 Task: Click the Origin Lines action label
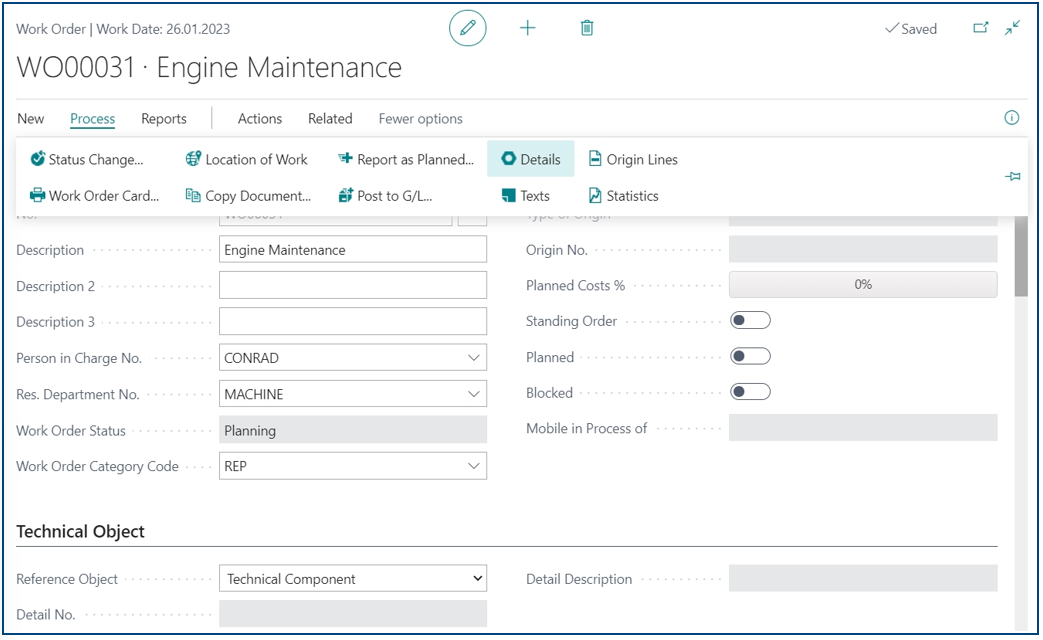pyautogui.click(x=642, y=160)
